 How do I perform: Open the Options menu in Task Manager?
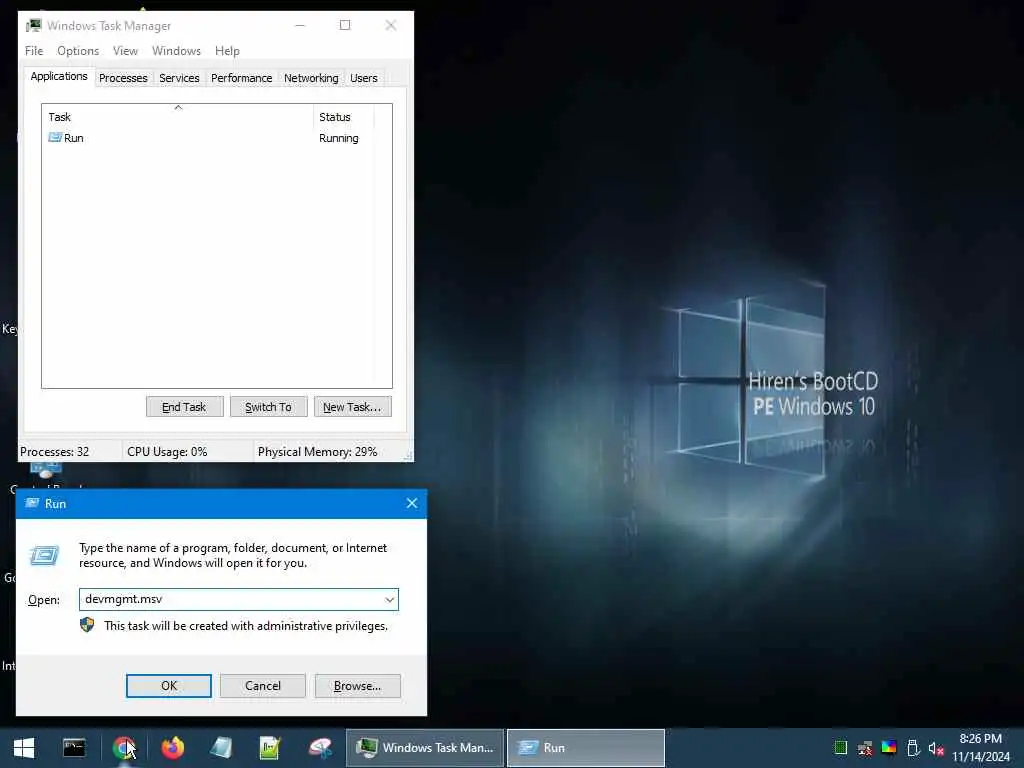coord(78,51)
